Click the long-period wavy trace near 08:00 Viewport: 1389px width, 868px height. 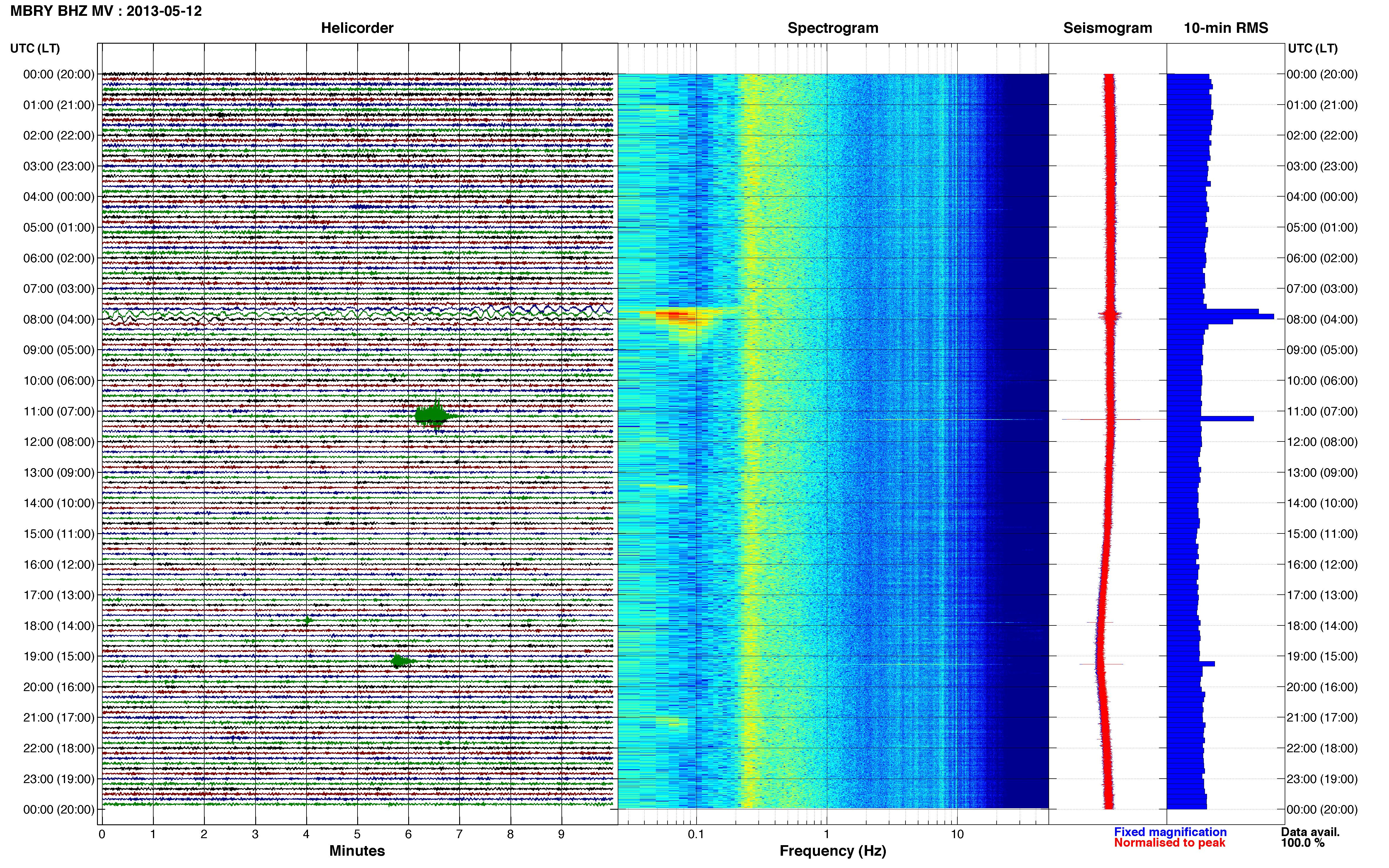point(357,313)
